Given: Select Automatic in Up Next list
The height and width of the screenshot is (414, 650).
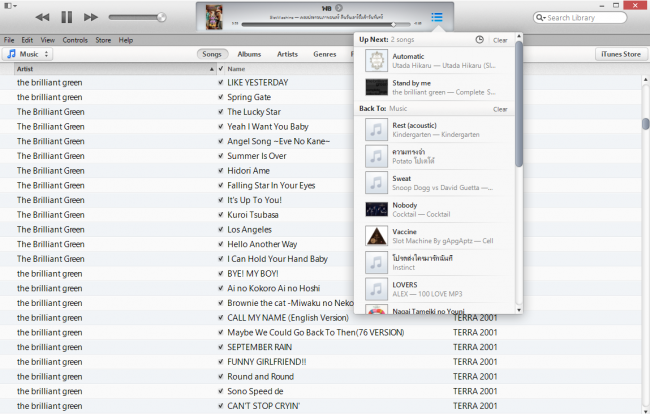Looking at the screenshot, I should coord(435,61).
